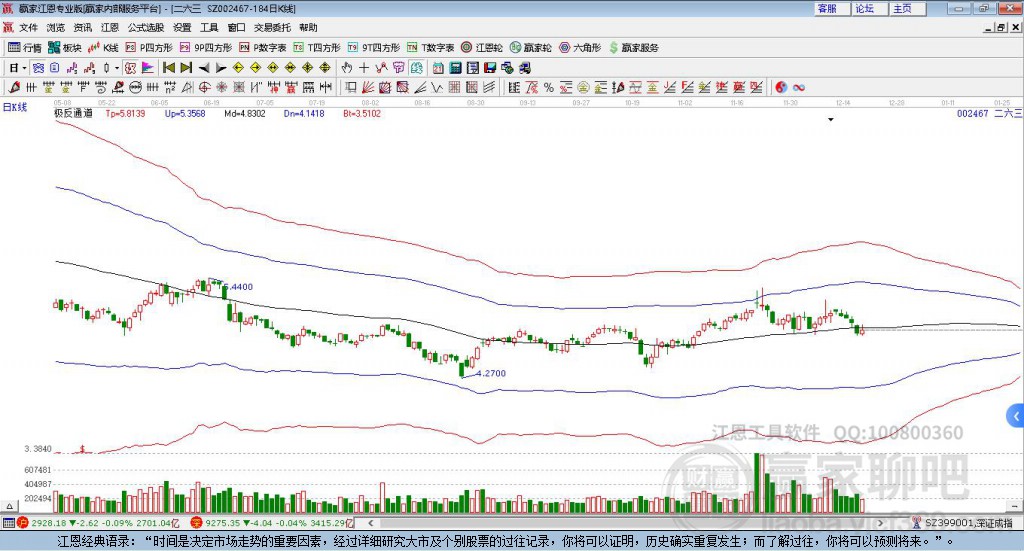Click the black left arrow icon
Screen dimensions: 1024x551
point(204,68)
